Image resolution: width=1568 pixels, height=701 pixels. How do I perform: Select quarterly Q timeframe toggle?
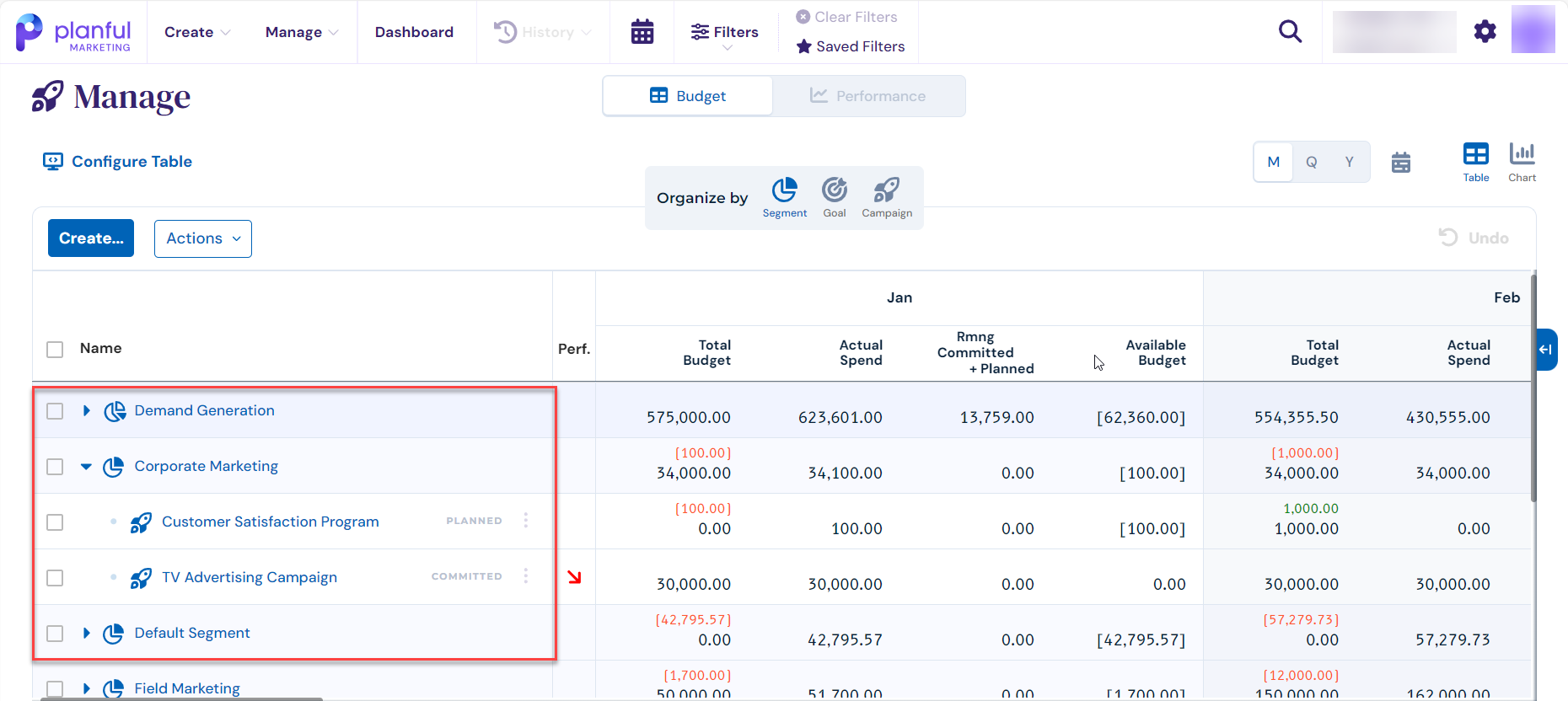coord(1311,162)
